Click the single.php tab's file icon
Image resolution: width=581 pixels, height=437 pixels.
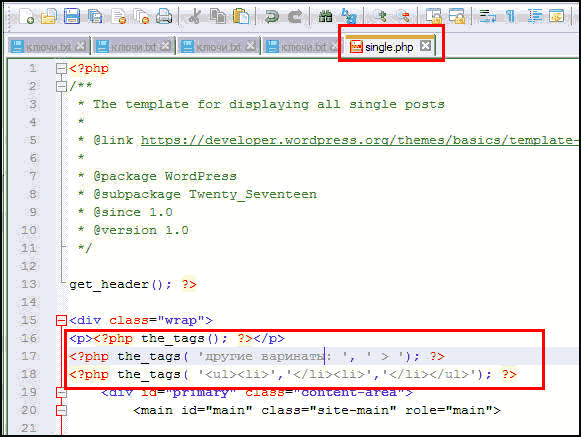[356, 47]
